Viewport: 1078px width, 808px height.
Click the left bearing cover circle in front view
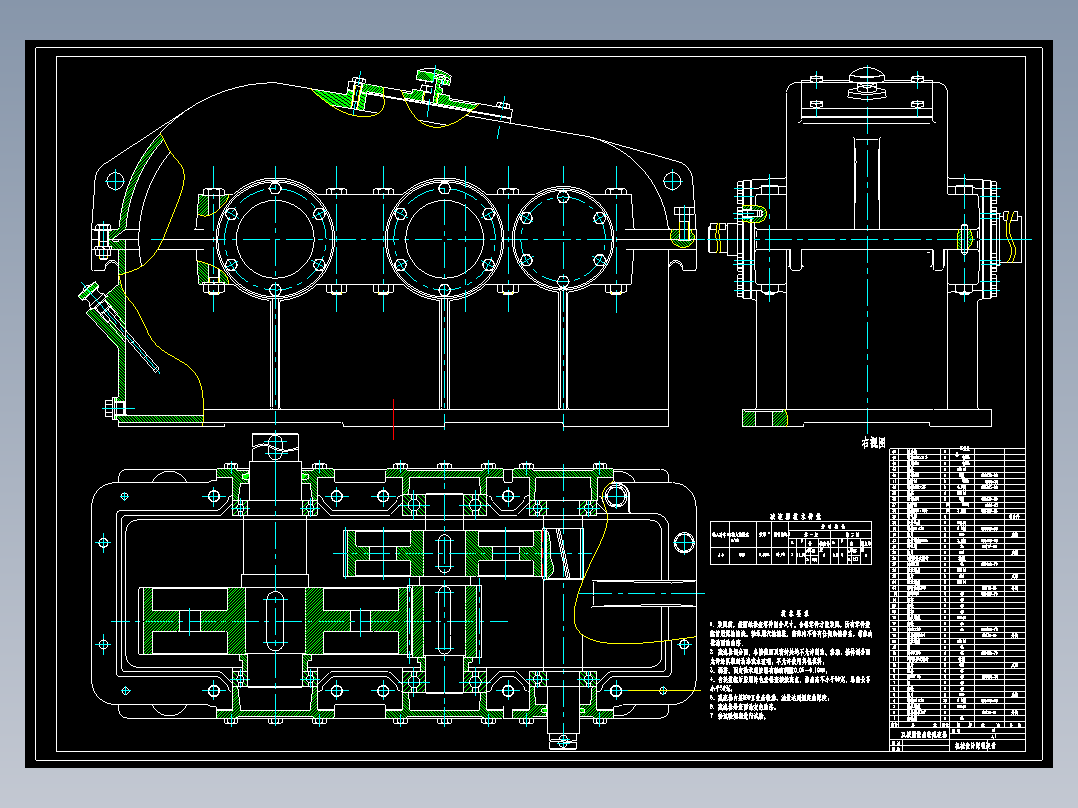[x=275, y=239]
